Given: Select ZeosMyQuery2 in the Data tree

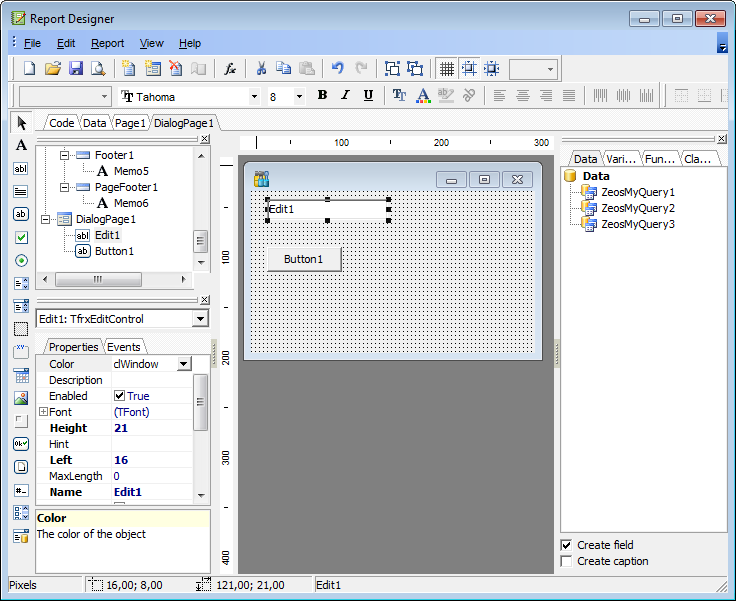Looking at the screenshot, I should (637, 208).
